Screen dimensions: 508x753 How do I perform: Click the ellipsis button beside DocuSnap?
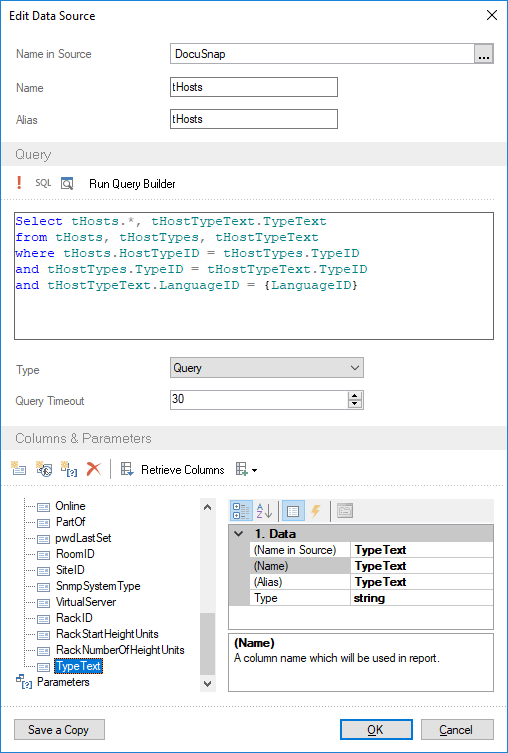pyautogui.click(x=484, y=54)
